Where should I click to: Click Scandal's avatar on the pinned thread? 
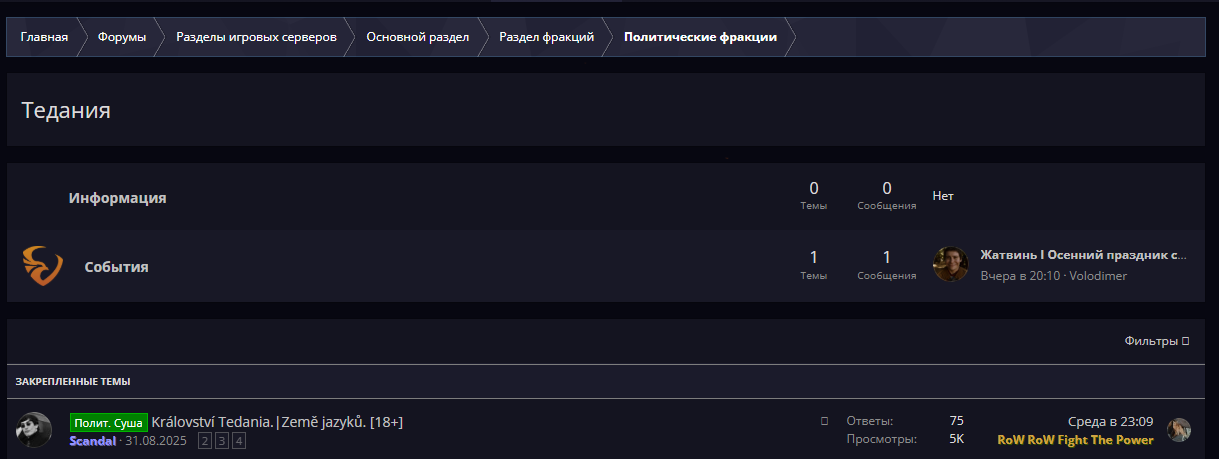tap(34, 430)
